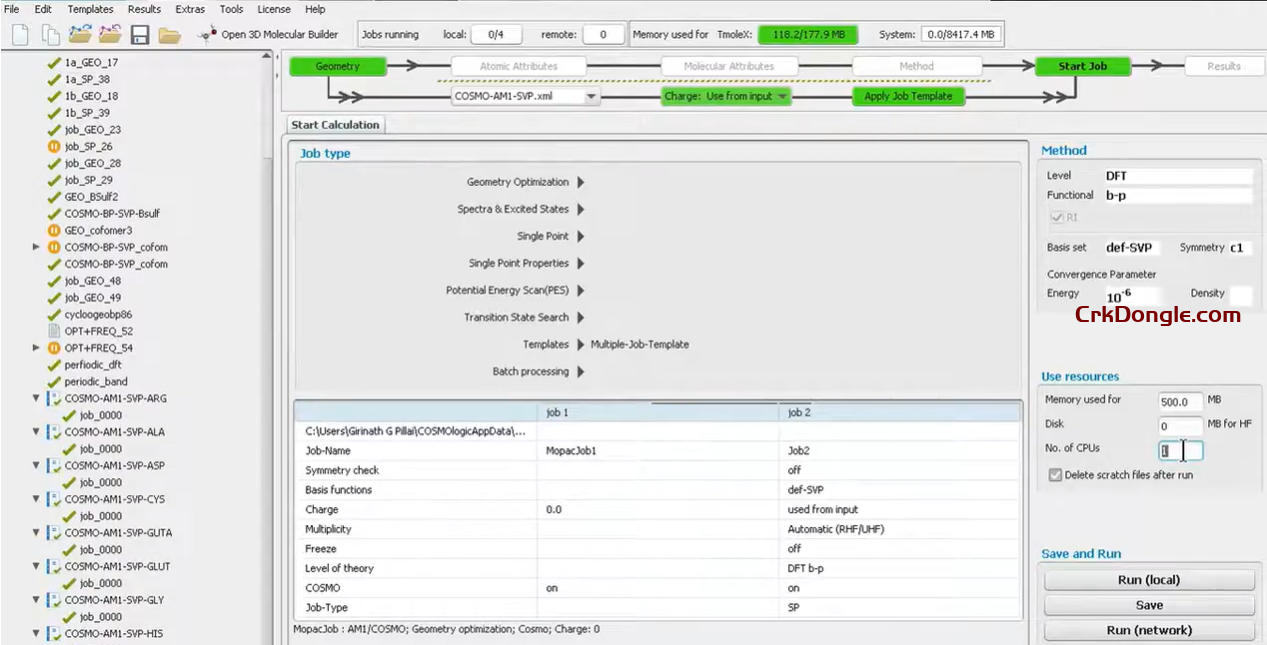
Task: Click the Run (local) button
Action: [x=1148, y=580]
